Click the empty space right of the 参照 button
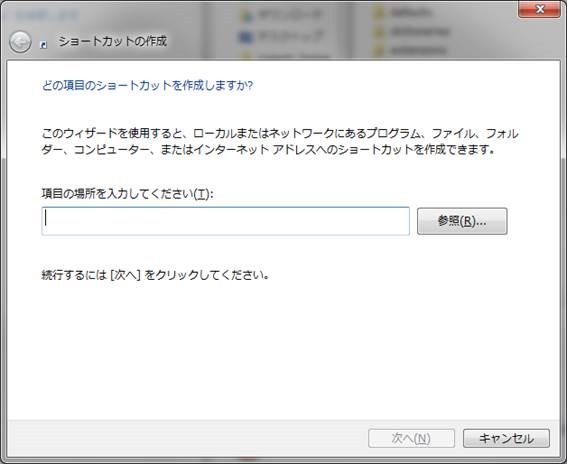The width and height of the screenshot is (567, 464). (x=533, y=221)
